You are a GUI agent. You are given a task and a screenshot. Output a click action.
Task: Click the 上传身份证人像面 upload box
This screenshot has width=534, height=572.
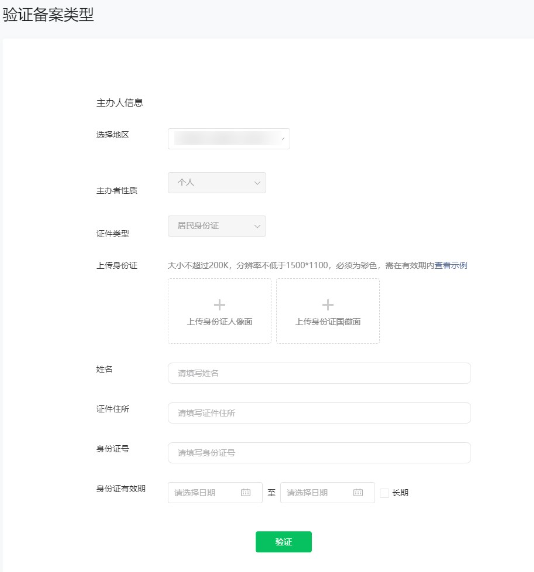[x=220, y=311]
